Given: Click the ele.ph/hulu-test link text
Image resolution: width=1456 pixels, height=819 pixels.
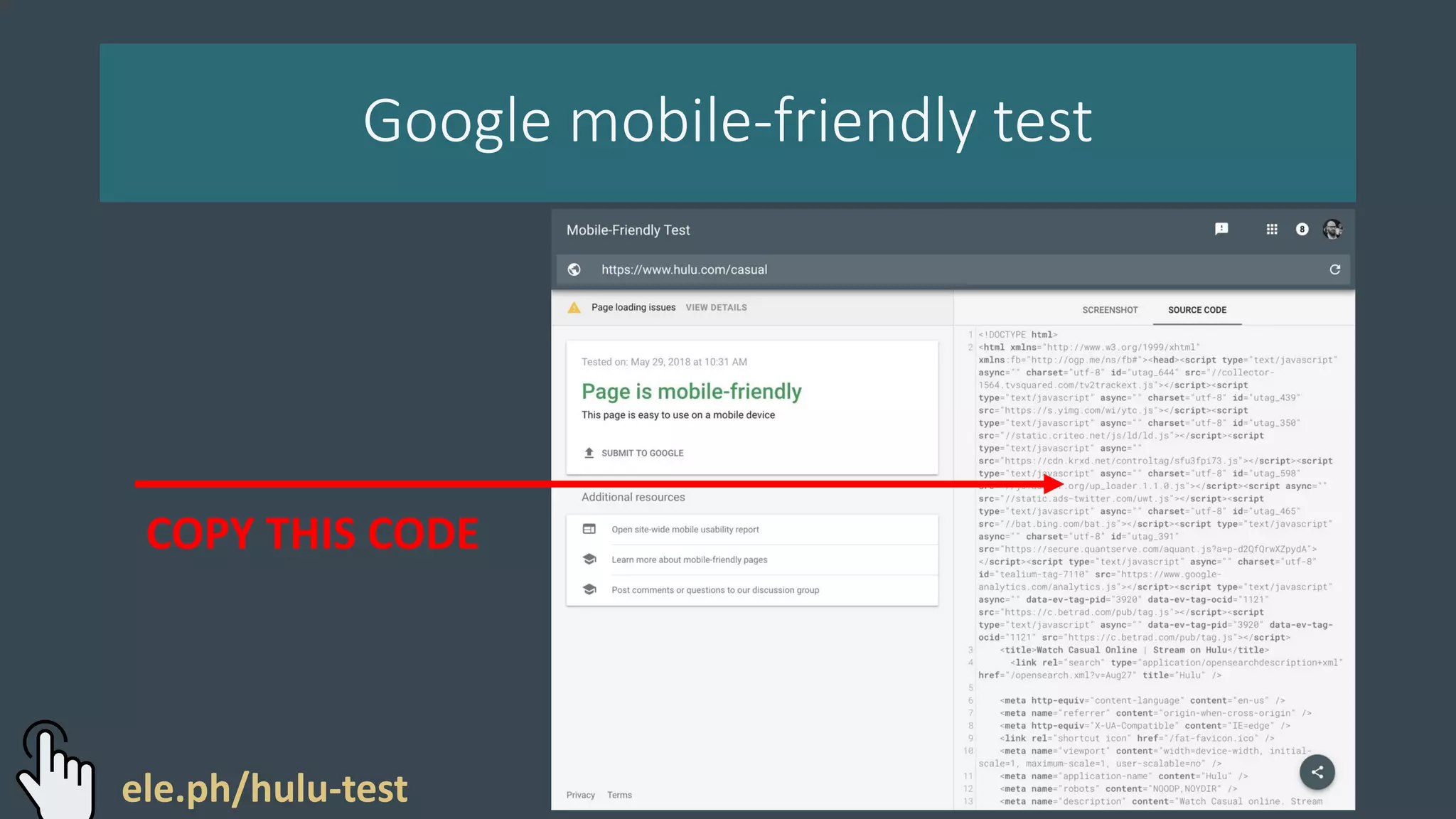Looking at the screenshot, I should click(x=264, y=788).
